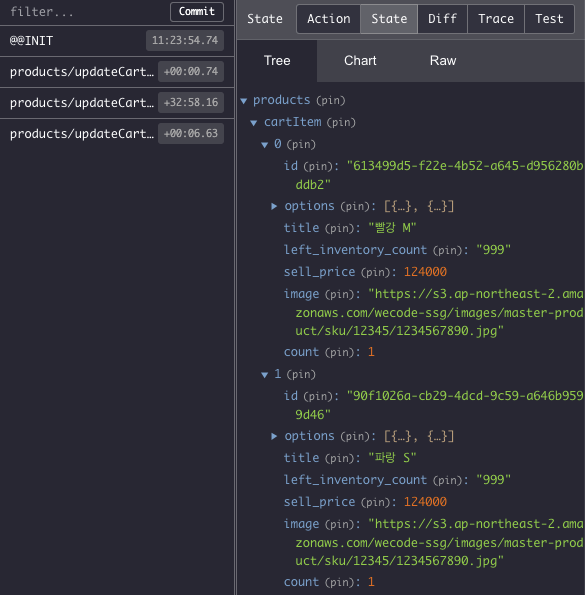
Task: Collapse cartItem index 1 node
Action: click(264, 375)
